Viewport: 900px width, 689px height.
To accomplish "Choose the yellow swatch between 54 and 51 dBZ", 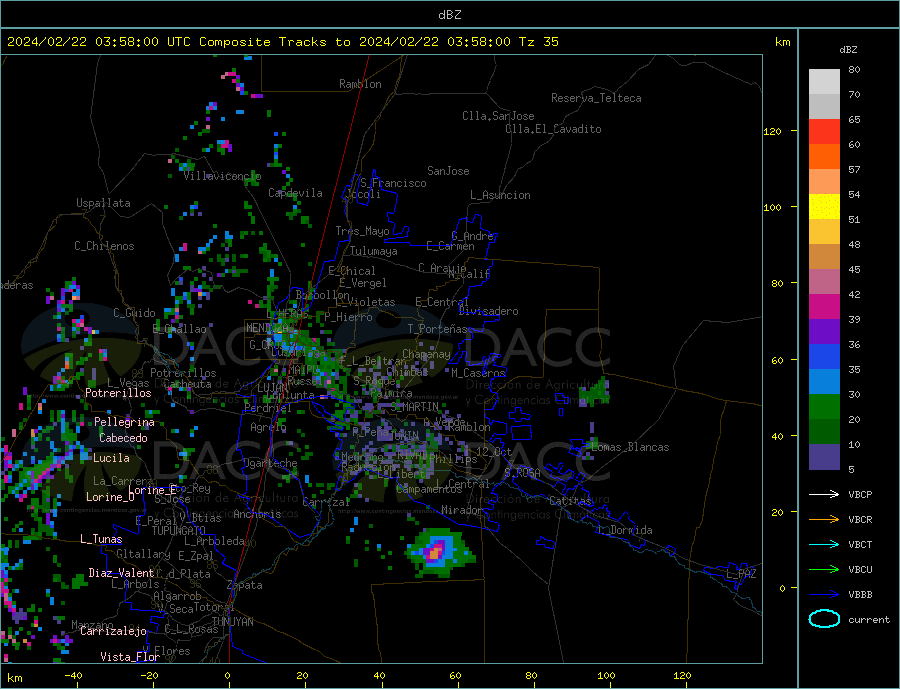I will tap(824, 207).
